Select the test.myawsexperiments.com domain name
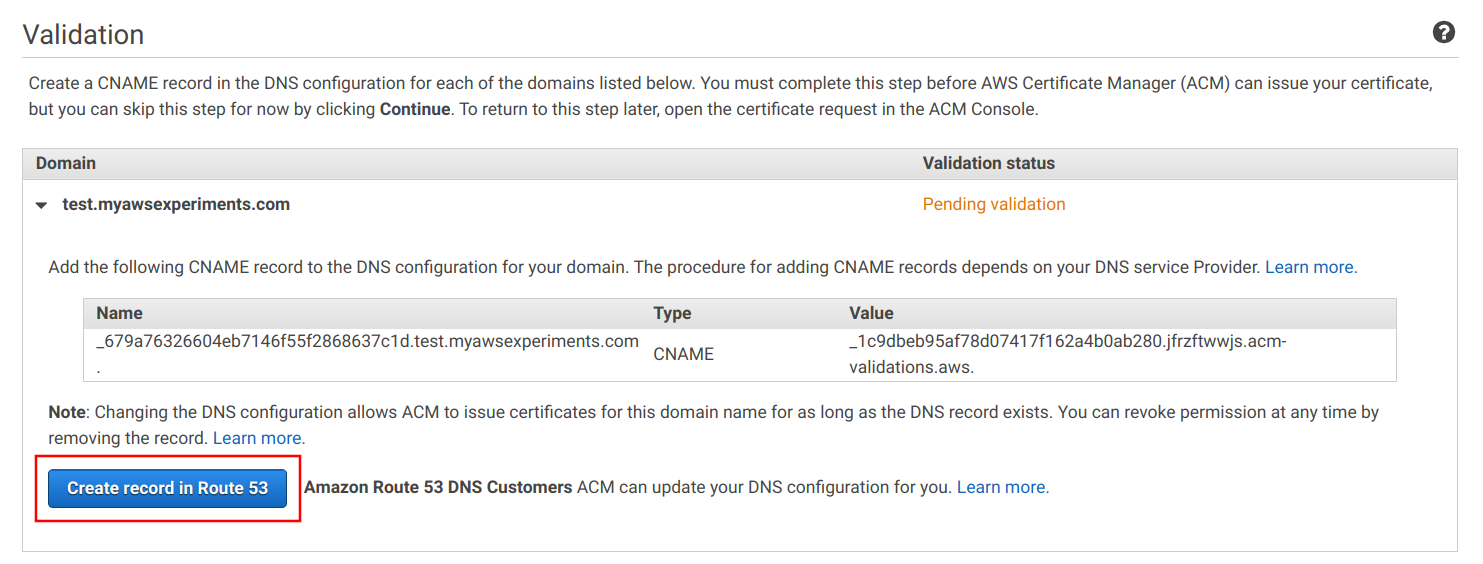 click(176, 204)
